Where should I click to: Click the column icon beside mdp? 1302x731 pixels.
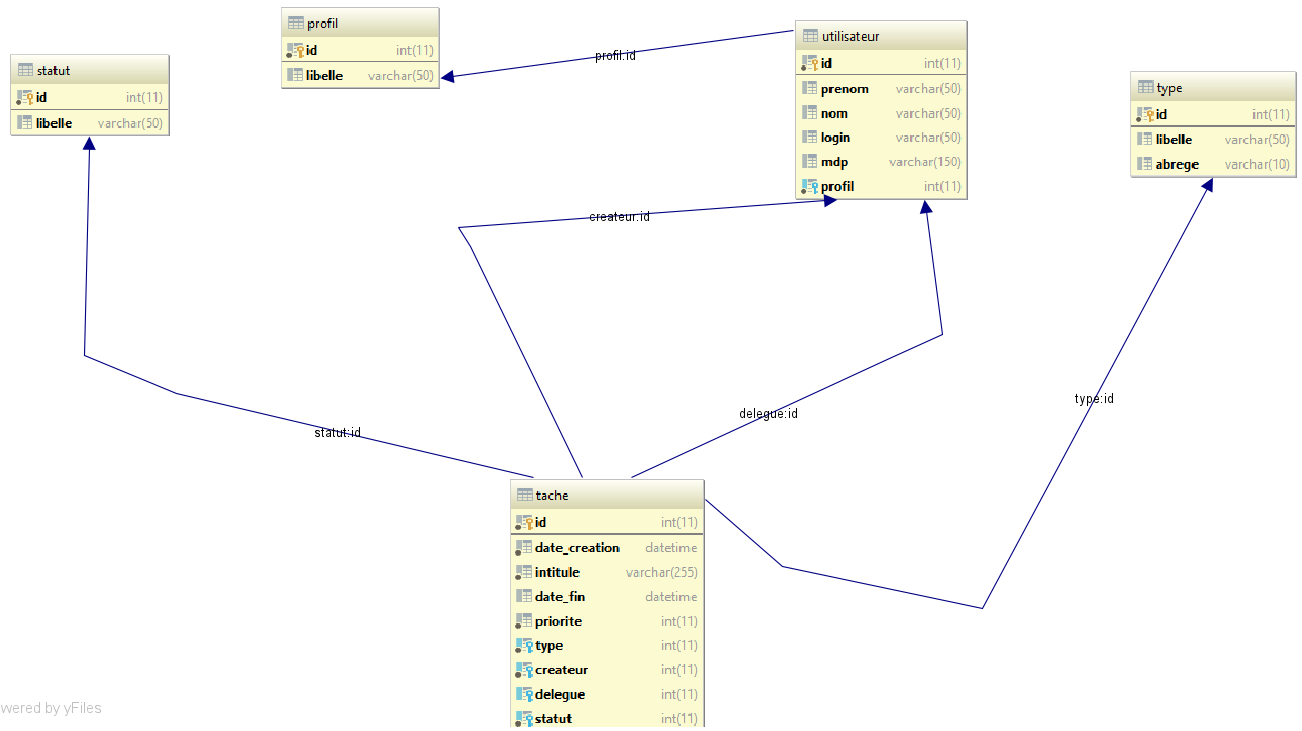810,162
